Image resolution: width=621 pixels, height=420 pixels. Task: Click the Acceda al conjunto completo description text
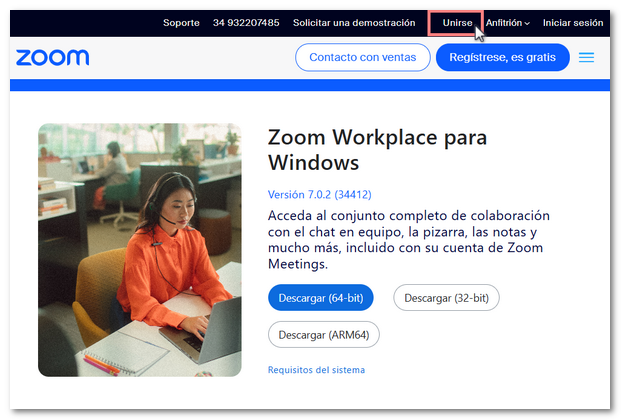tap(409, 239)
